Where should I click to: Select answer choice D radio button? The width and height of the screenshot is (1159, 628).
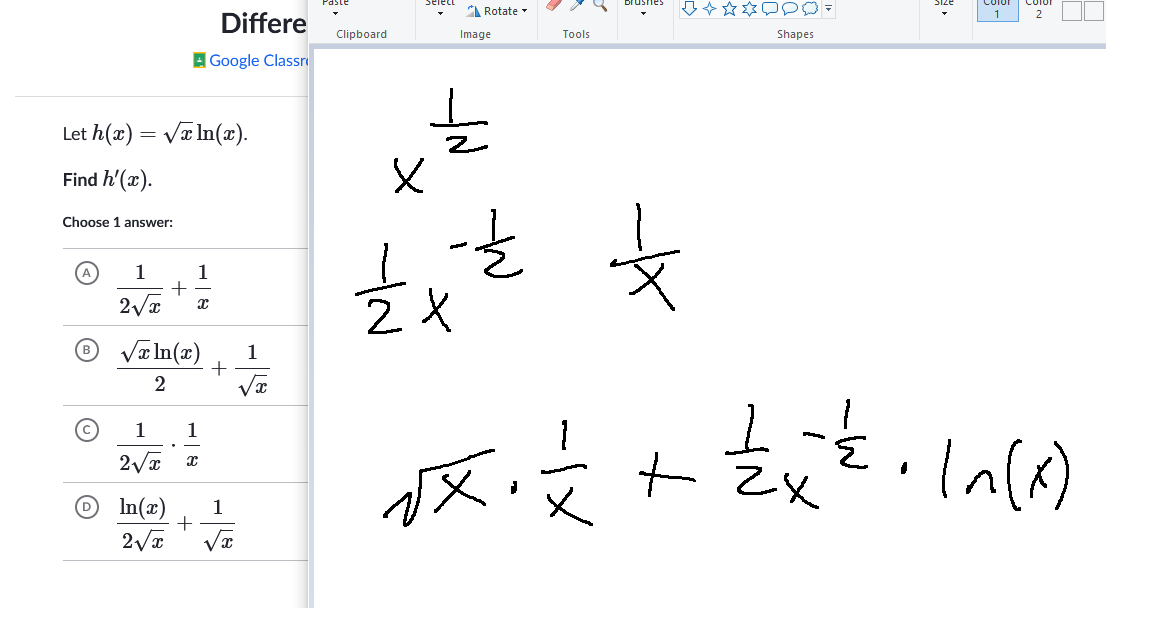(86, 507)
